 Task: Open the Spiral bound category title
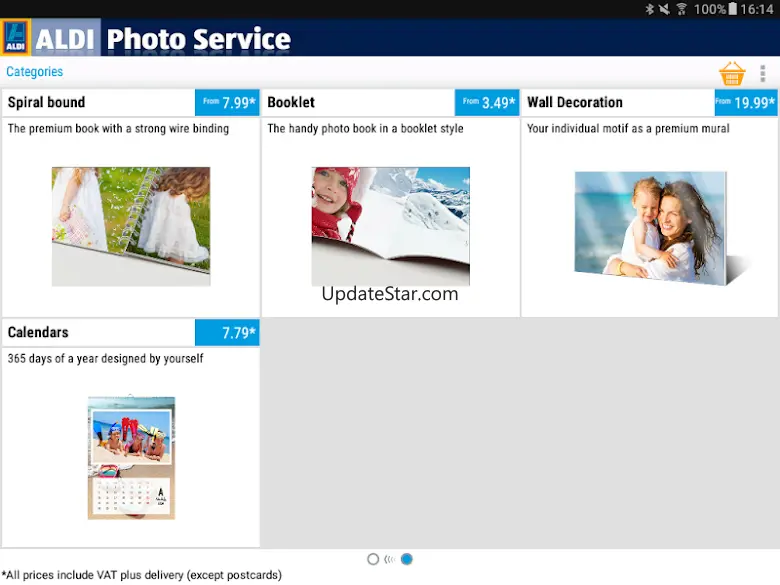click(x=46, y=102)
